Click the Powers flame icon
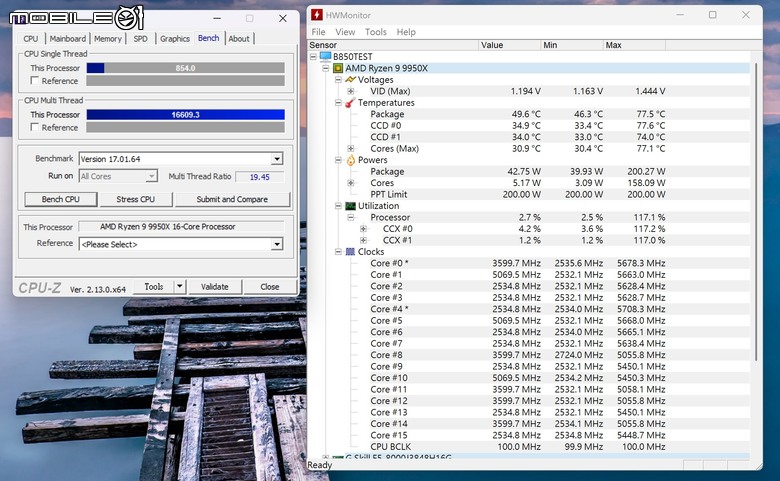This screenshot has height=481, width=780. click(x=350, y=160)
